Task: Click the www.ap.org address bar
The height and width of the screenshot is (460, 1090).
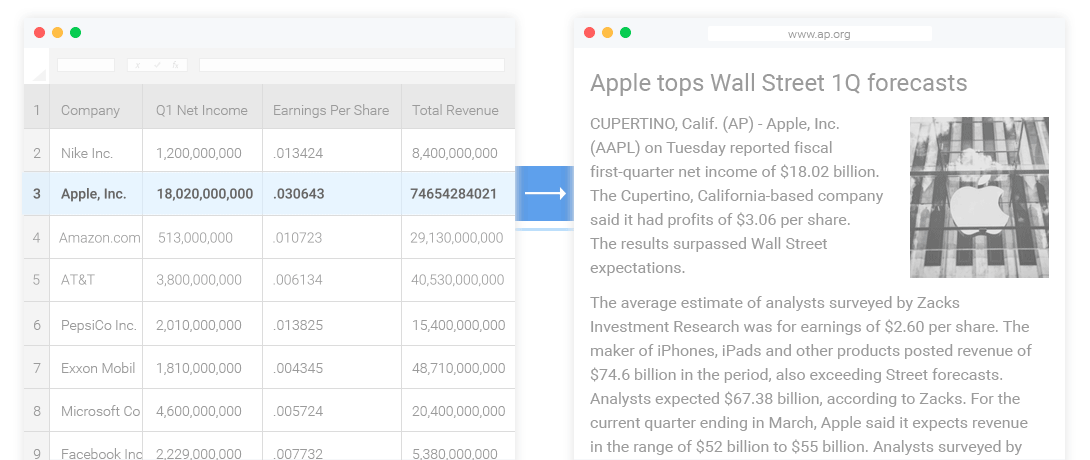Action: pos(819,34)
